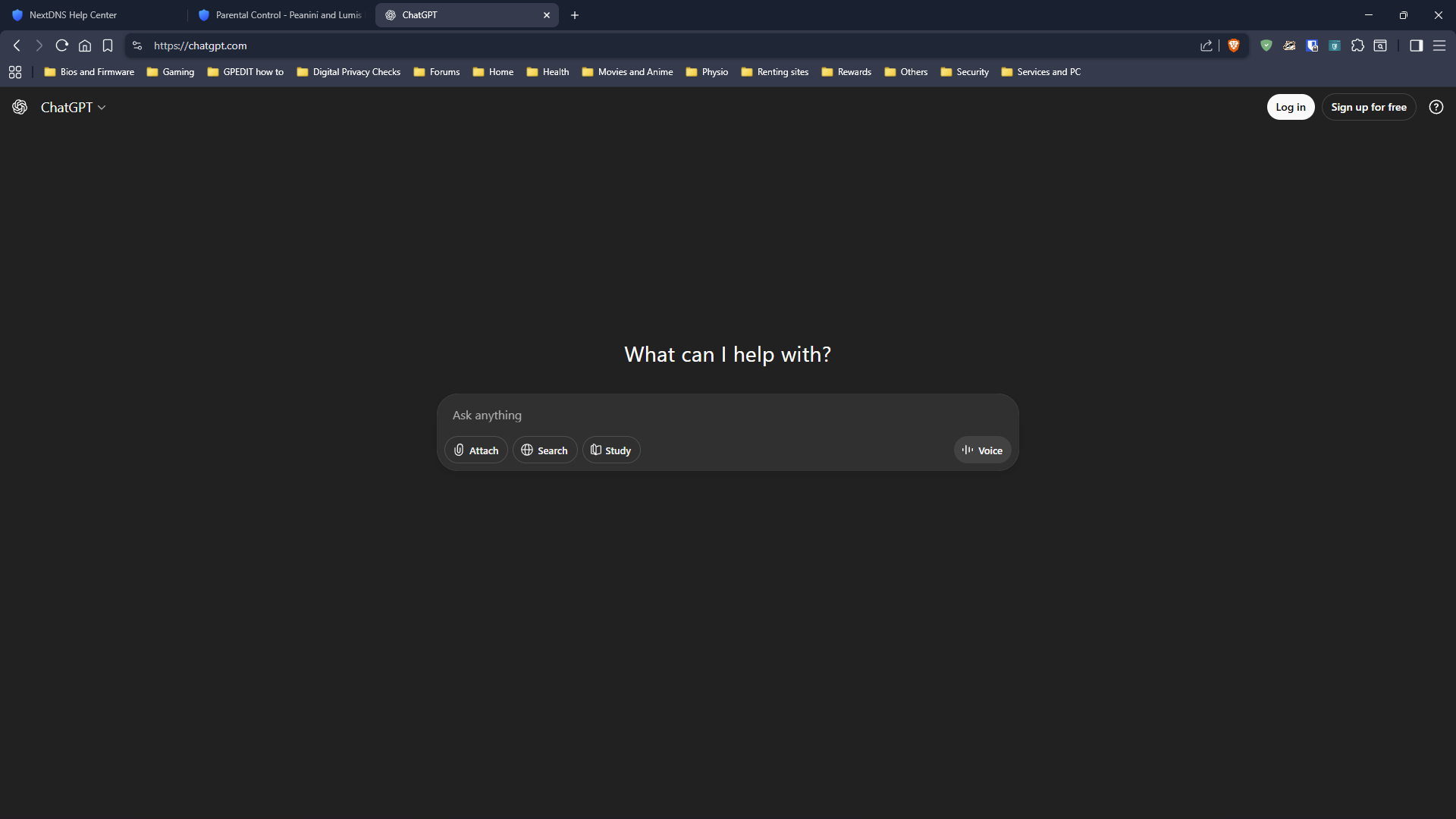Switch to the Parental Control tab
The image size is (1456, 819).
[x=281, y=15]
